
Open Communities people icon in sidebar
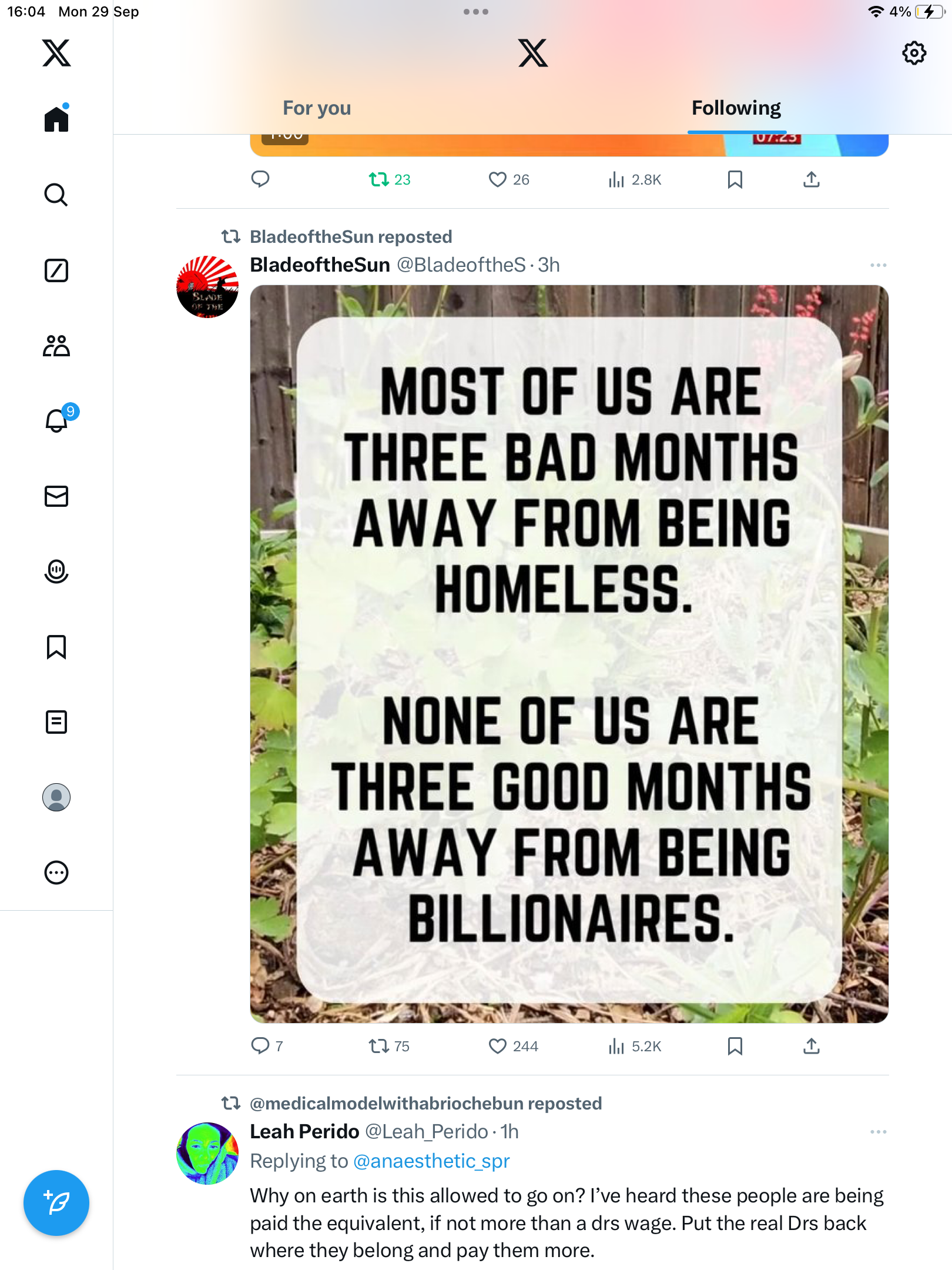[x=56, y=346]
